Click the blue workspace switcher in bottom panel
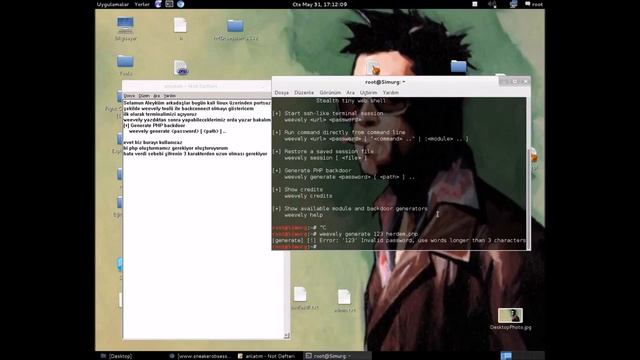 point(506,356)
